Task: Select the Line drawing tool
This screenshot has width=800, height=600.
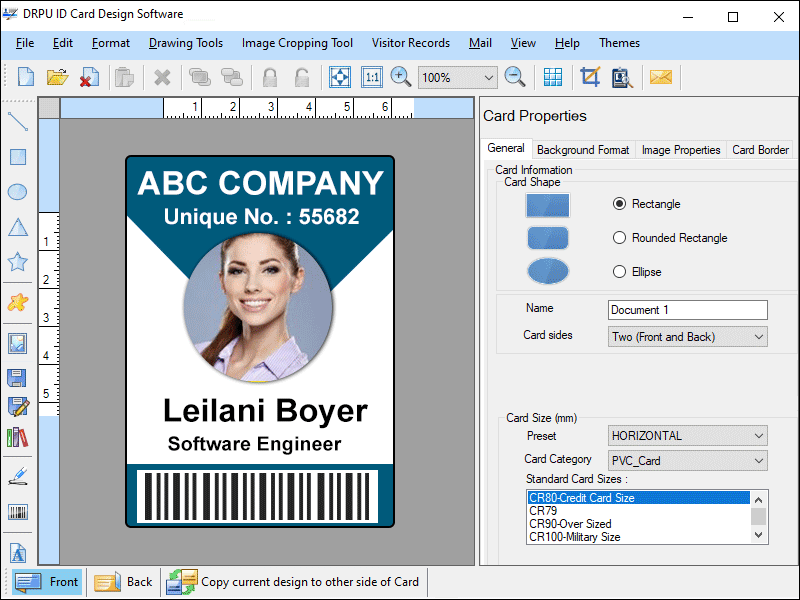Action: 16,122
